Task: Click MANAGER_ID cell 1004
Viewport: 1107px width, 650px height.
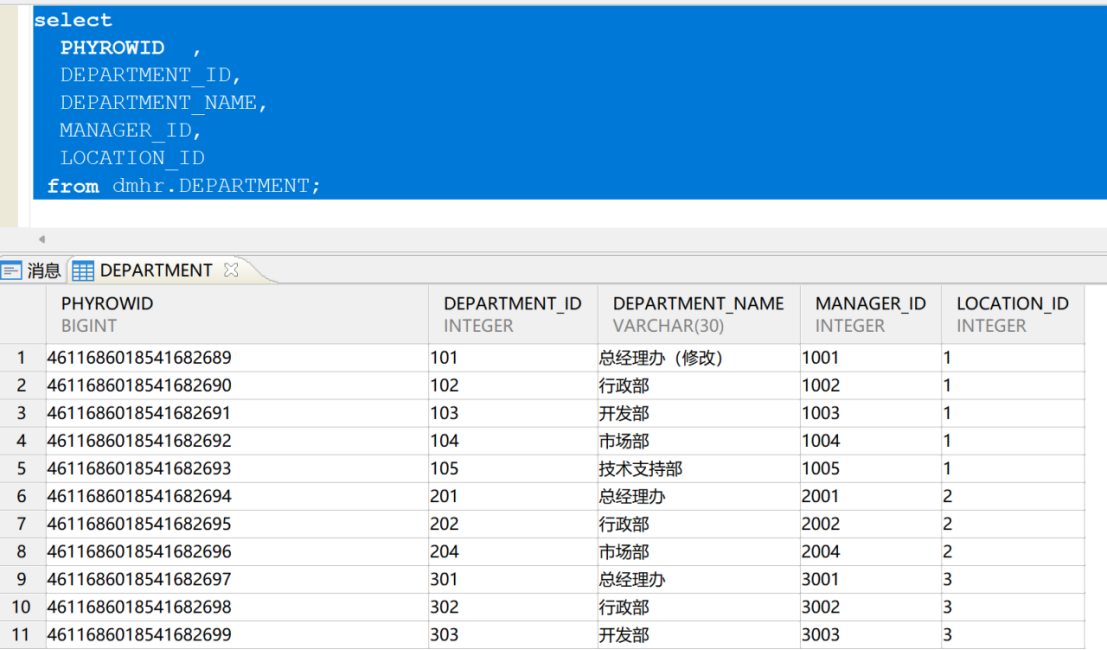Action: click(870, 441)
